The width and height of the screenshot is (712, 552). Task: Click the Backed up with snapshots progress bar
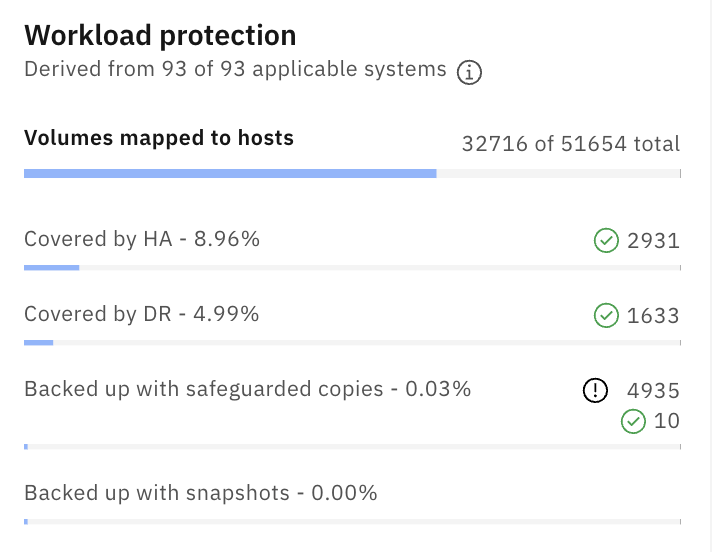352,522
